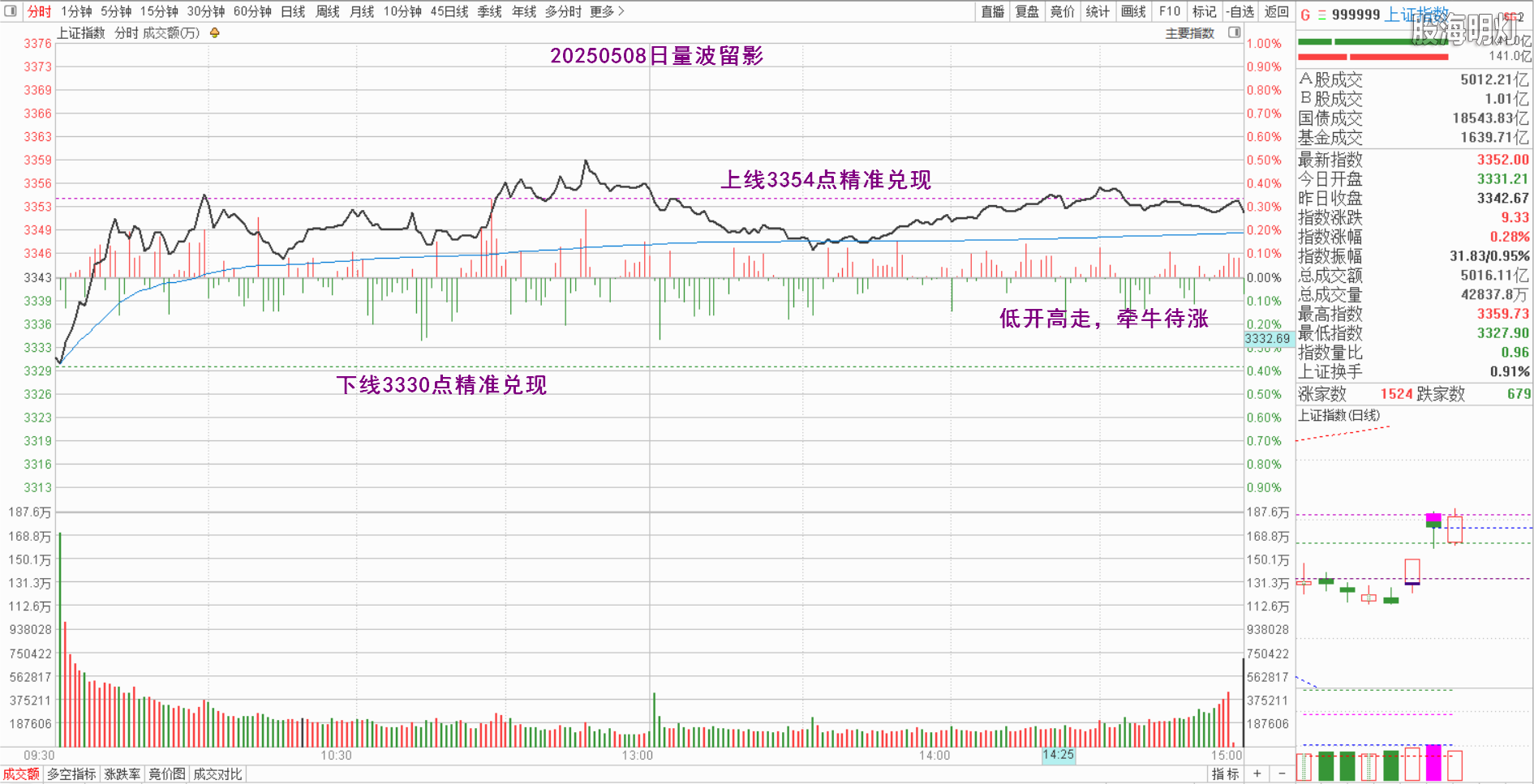Click the 上证指数(日线) mini chart label
Screen dimensions: 1534x784
coord(1339,415)
